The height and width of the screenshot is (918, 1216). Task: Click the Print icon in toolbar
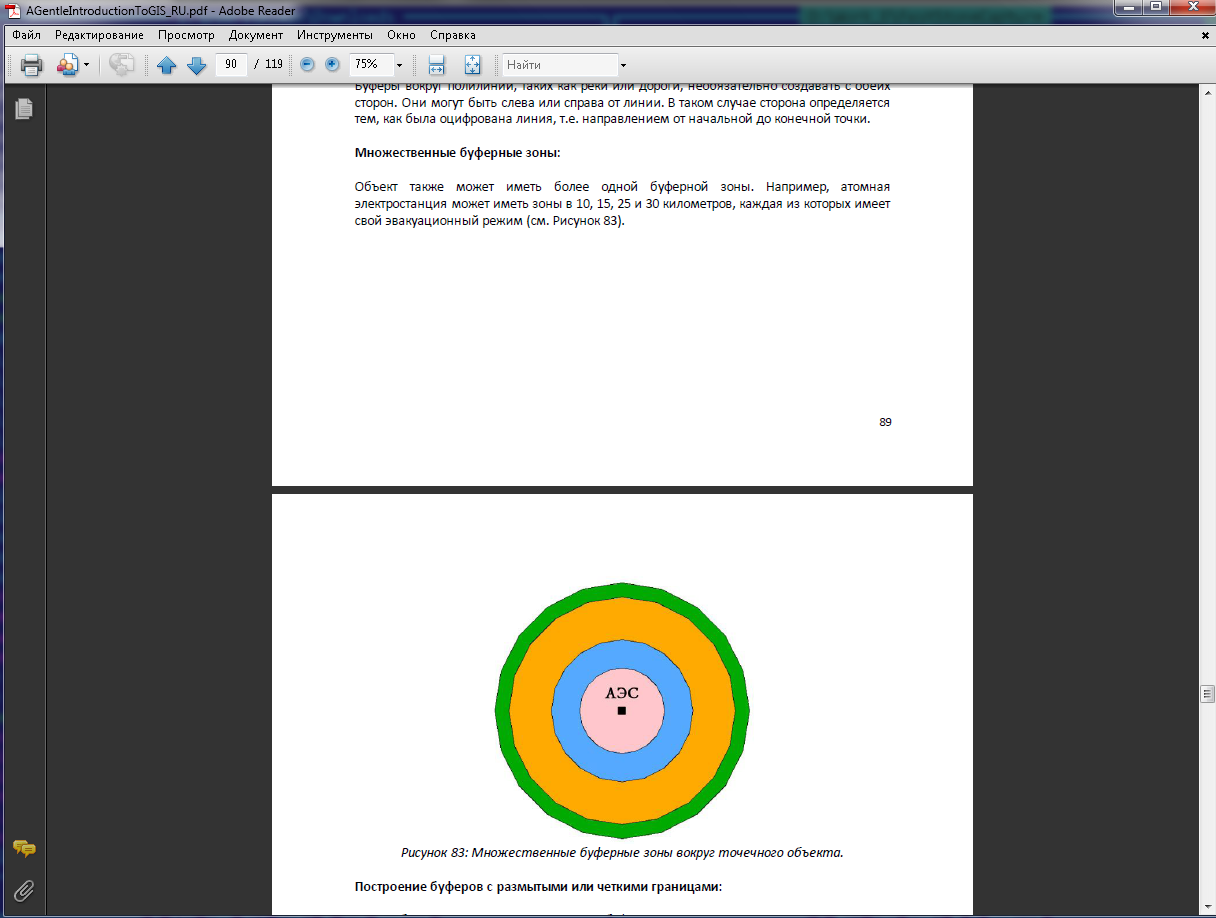32,65
